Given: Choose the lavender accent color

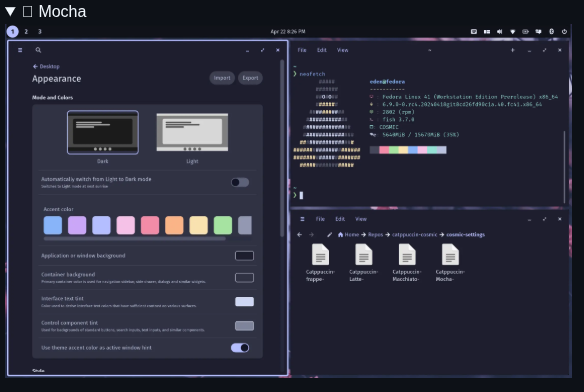Looking at the screenshot, I should tap(101, 225).
